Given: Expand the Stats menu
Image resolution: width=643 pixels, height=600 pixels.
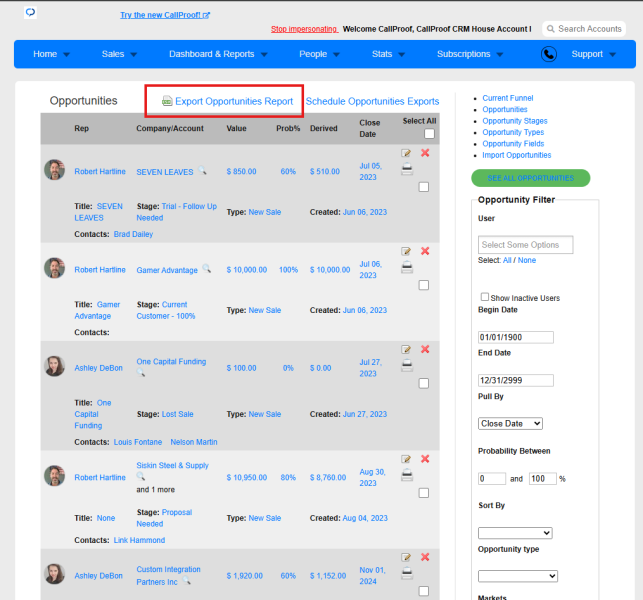Looking at the screenshot, I should pos(388,54).
